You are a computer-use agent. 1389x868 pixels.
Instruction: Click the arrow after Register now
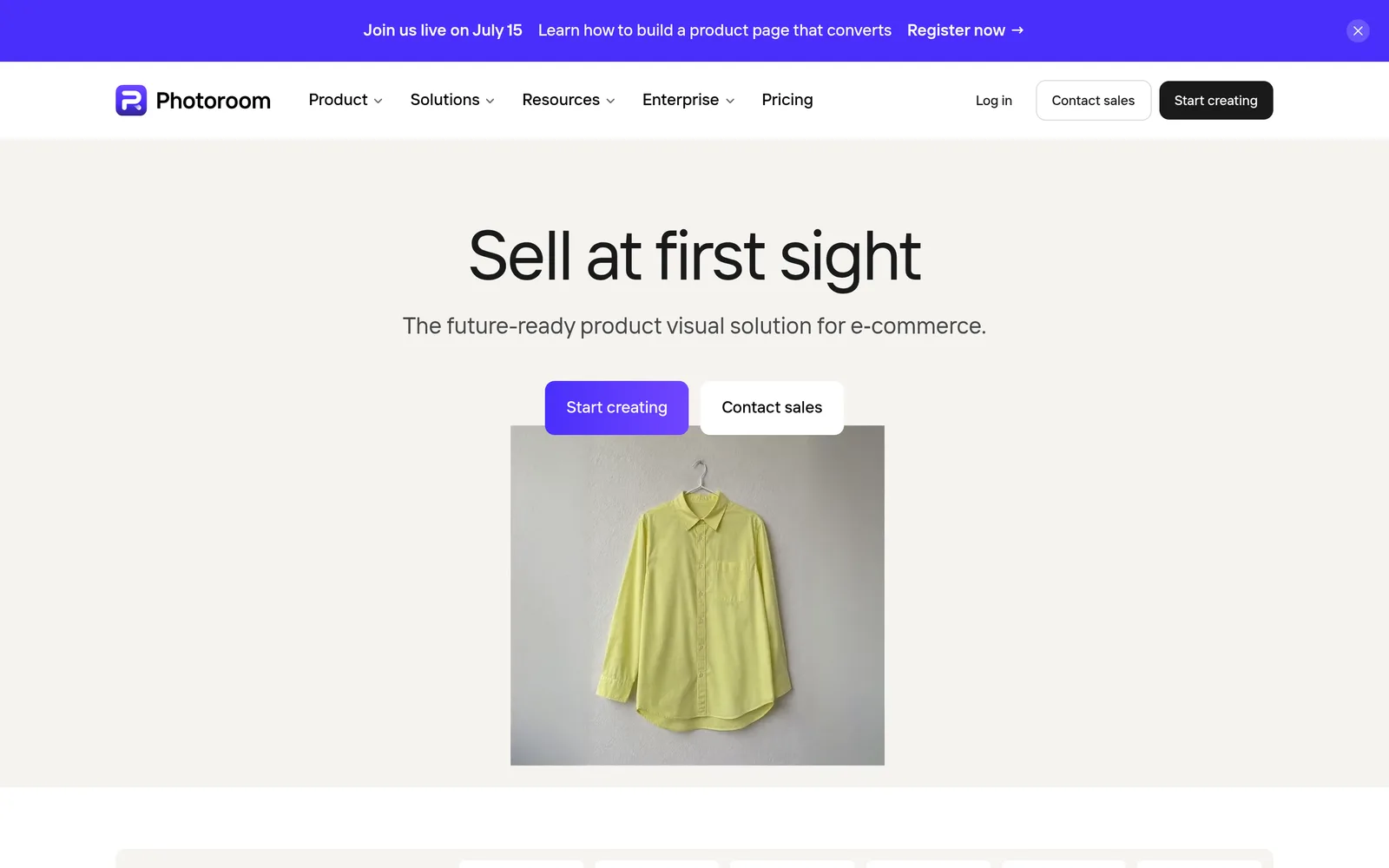(x=1017, y=30)
